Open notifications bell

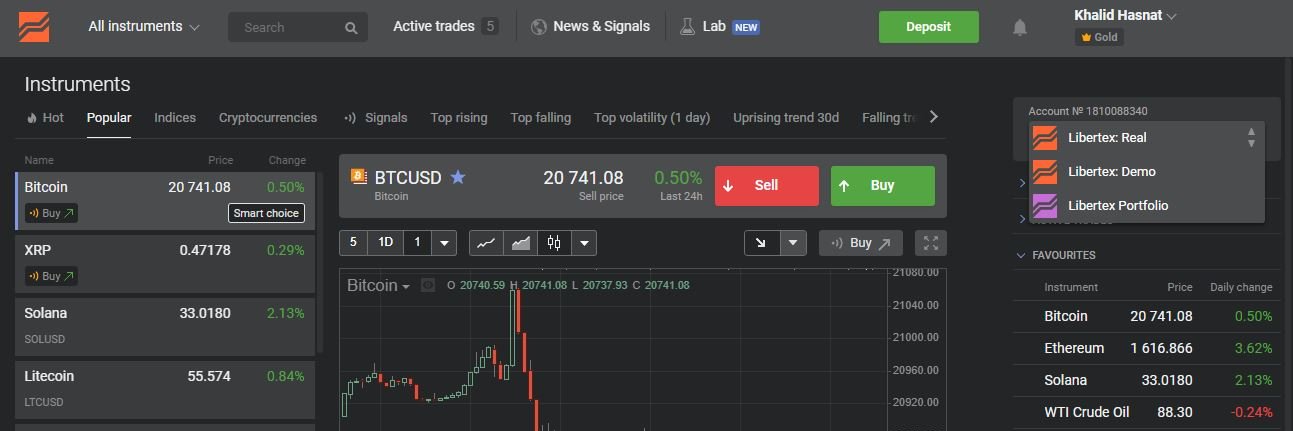[1019, 28]
